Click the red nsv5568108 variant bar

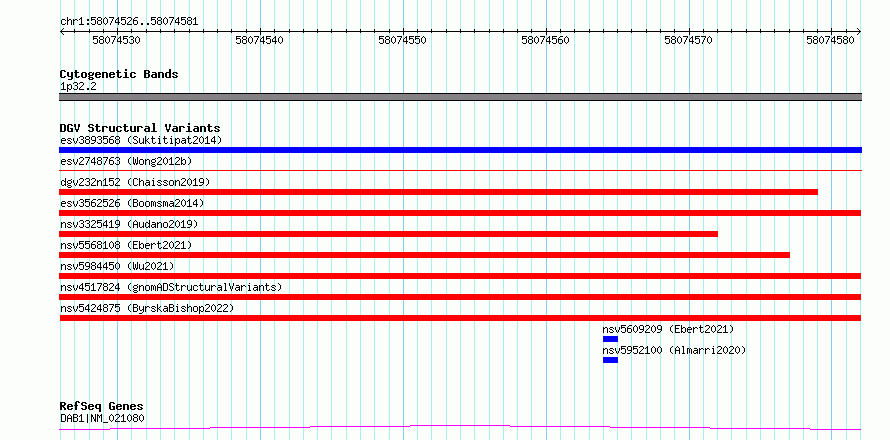pos(425,255)
